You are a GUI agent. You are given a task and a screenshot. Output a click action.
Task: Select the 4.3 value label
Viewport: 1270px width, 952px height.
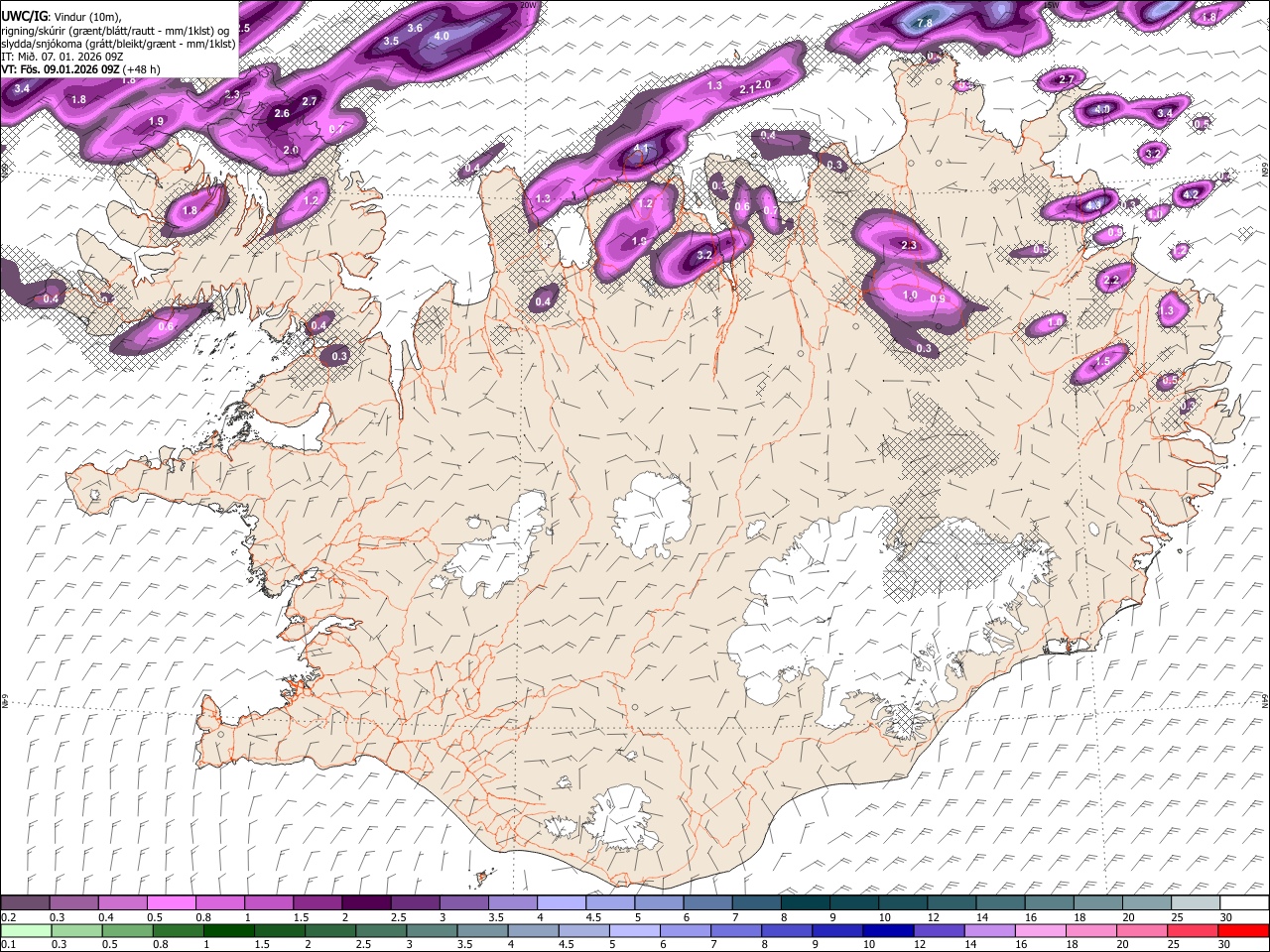click(1093, 205)
